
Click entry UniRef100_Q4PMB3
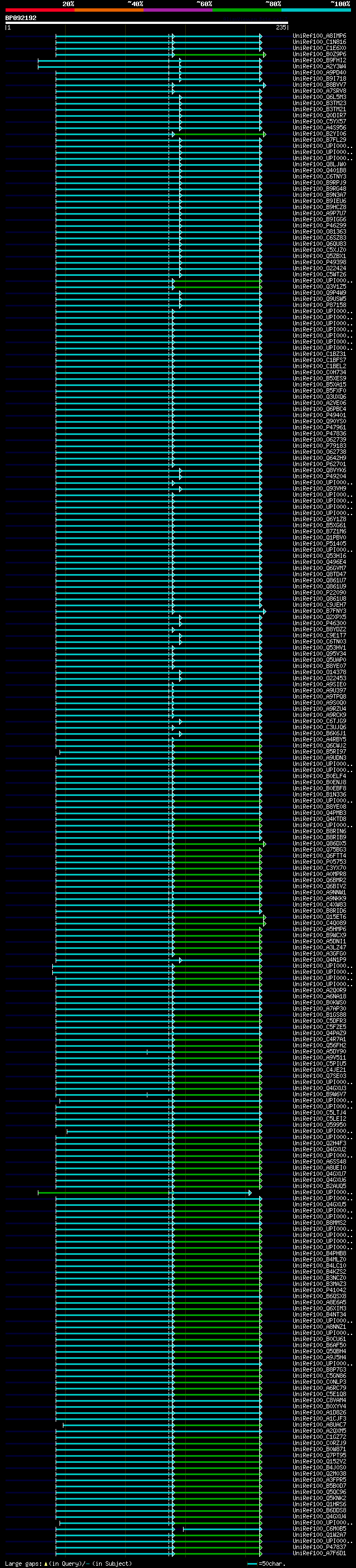pyautogui.click(x=319, y=813)
